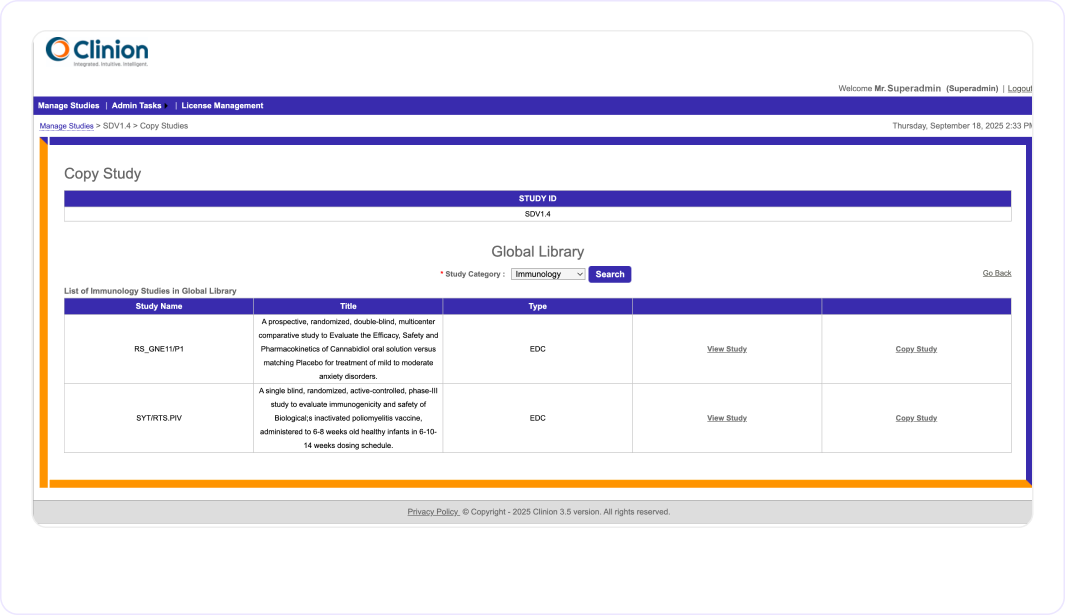Open the Privacy Policy page
The height and width of the screenshot is (615, 1065).
[432, 511]
